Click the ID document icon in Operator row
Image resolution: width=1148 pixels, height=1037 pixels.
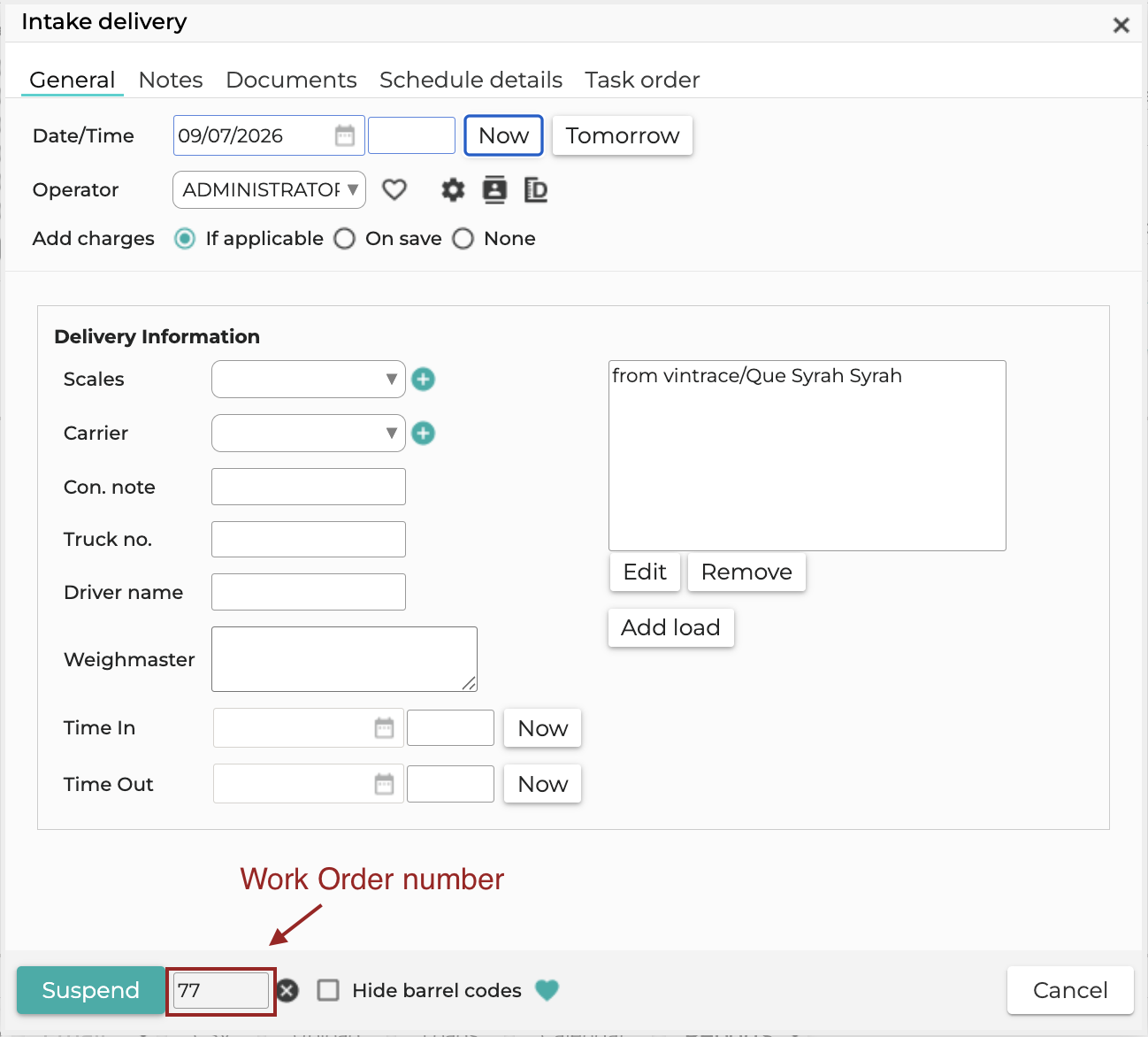click(x=536, y=189)
